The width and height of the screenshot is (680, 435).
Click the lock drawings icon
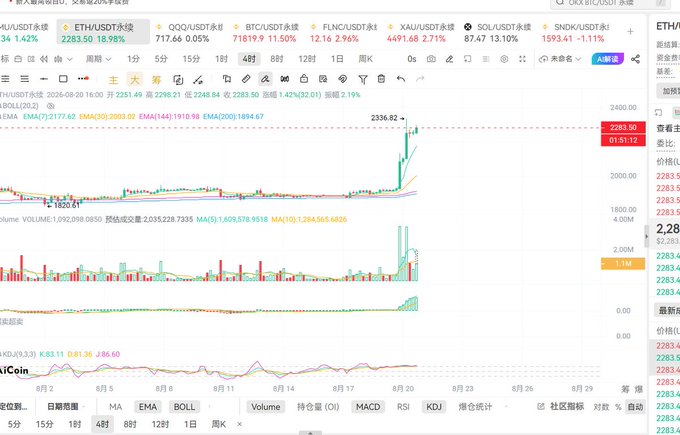304,79
